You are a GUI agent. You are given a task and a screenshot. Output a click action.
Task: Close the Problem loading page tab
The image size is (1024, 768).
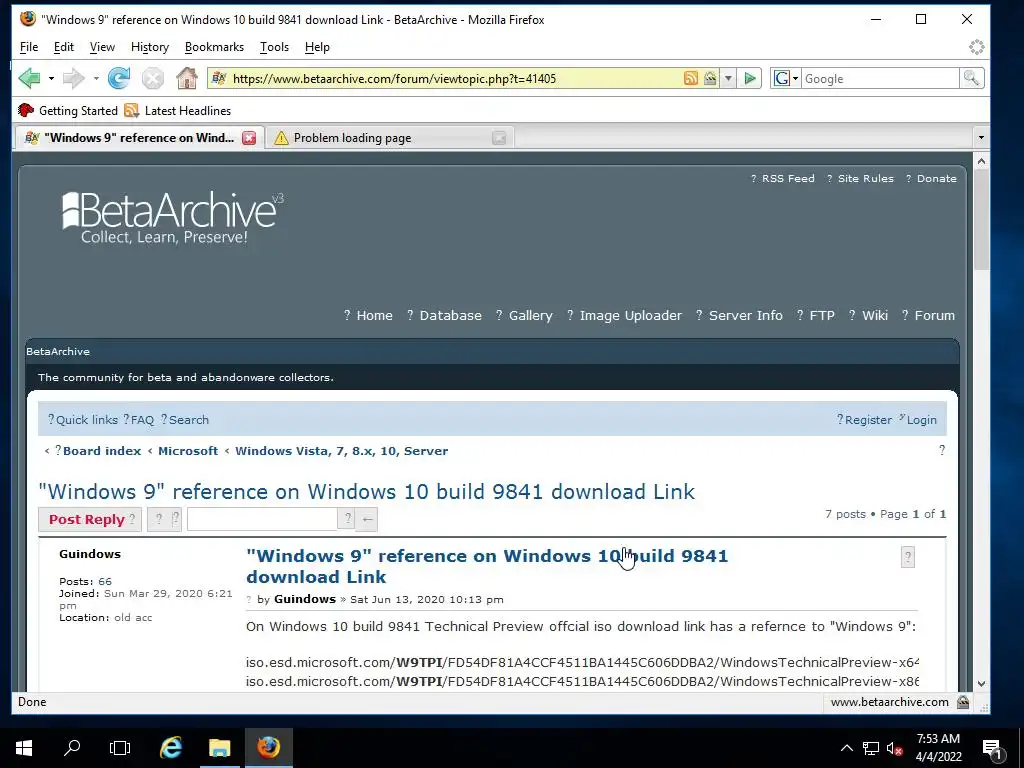click(x=499, y=138)
